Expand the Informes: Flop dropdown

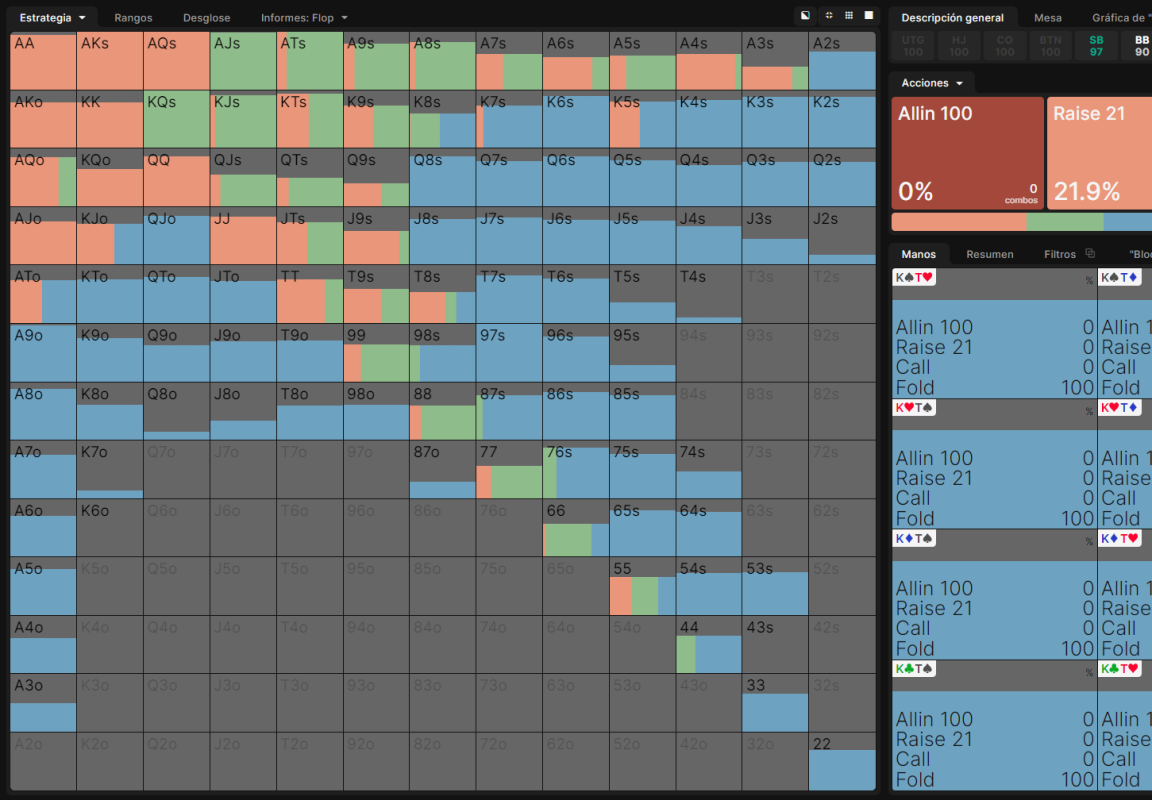point(304,18)
